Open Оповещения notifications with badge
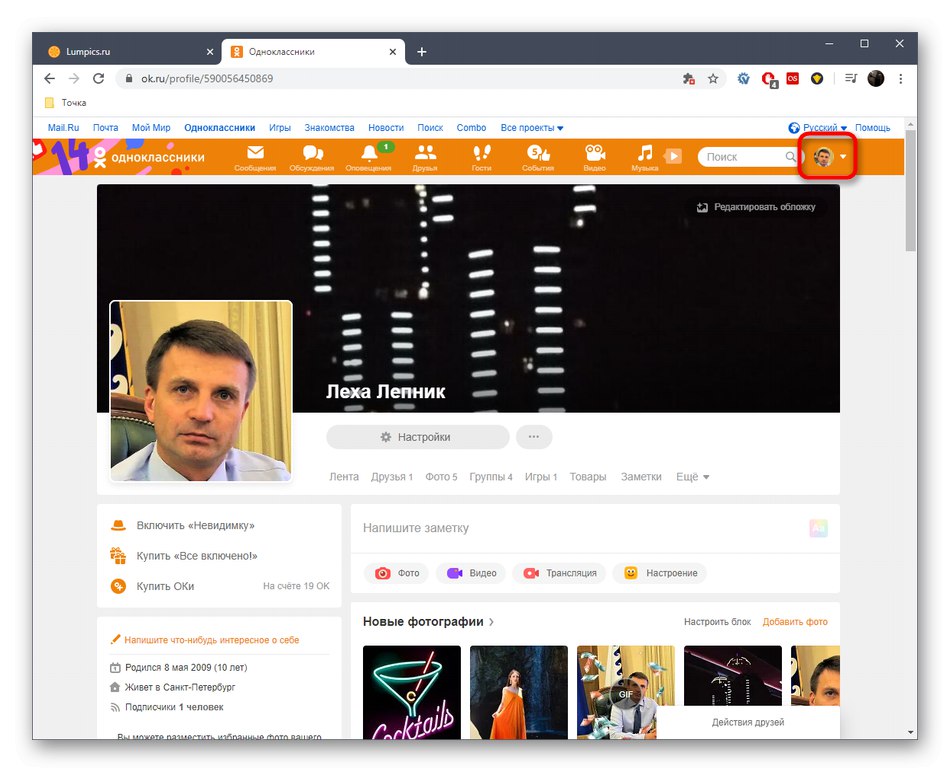 click(x=368, y=157)
